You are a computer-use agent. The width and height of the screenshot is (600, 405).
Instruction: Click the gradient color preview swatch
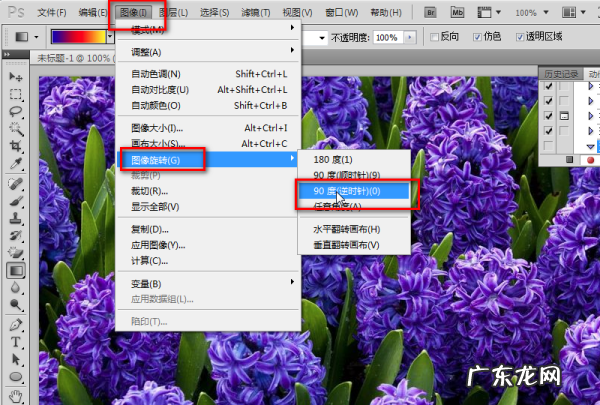79,37
